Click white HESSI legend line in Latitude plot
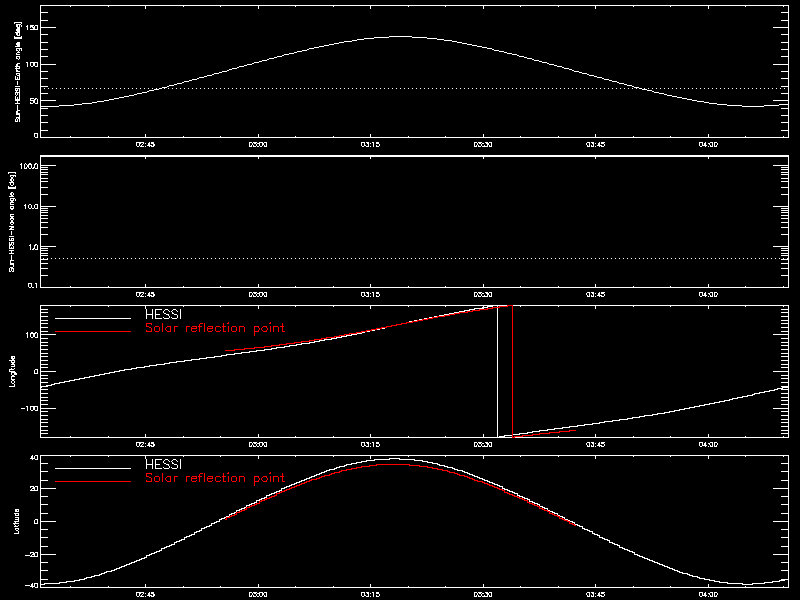 point(93,468)
